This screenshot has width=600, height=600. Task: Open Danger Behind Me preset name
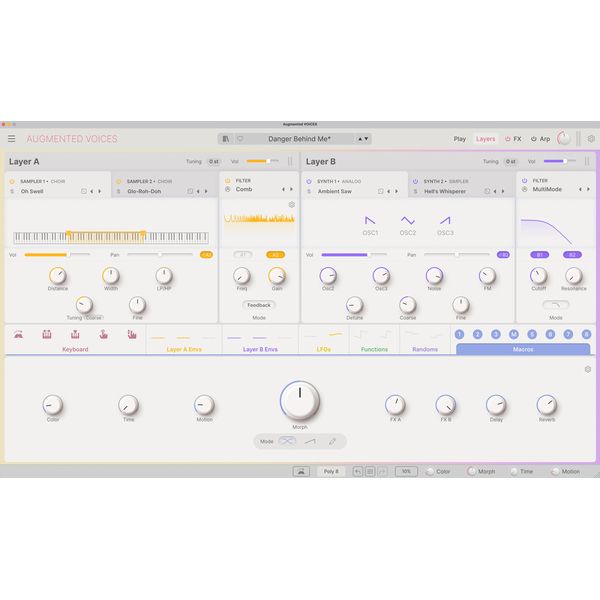[299, 139]
